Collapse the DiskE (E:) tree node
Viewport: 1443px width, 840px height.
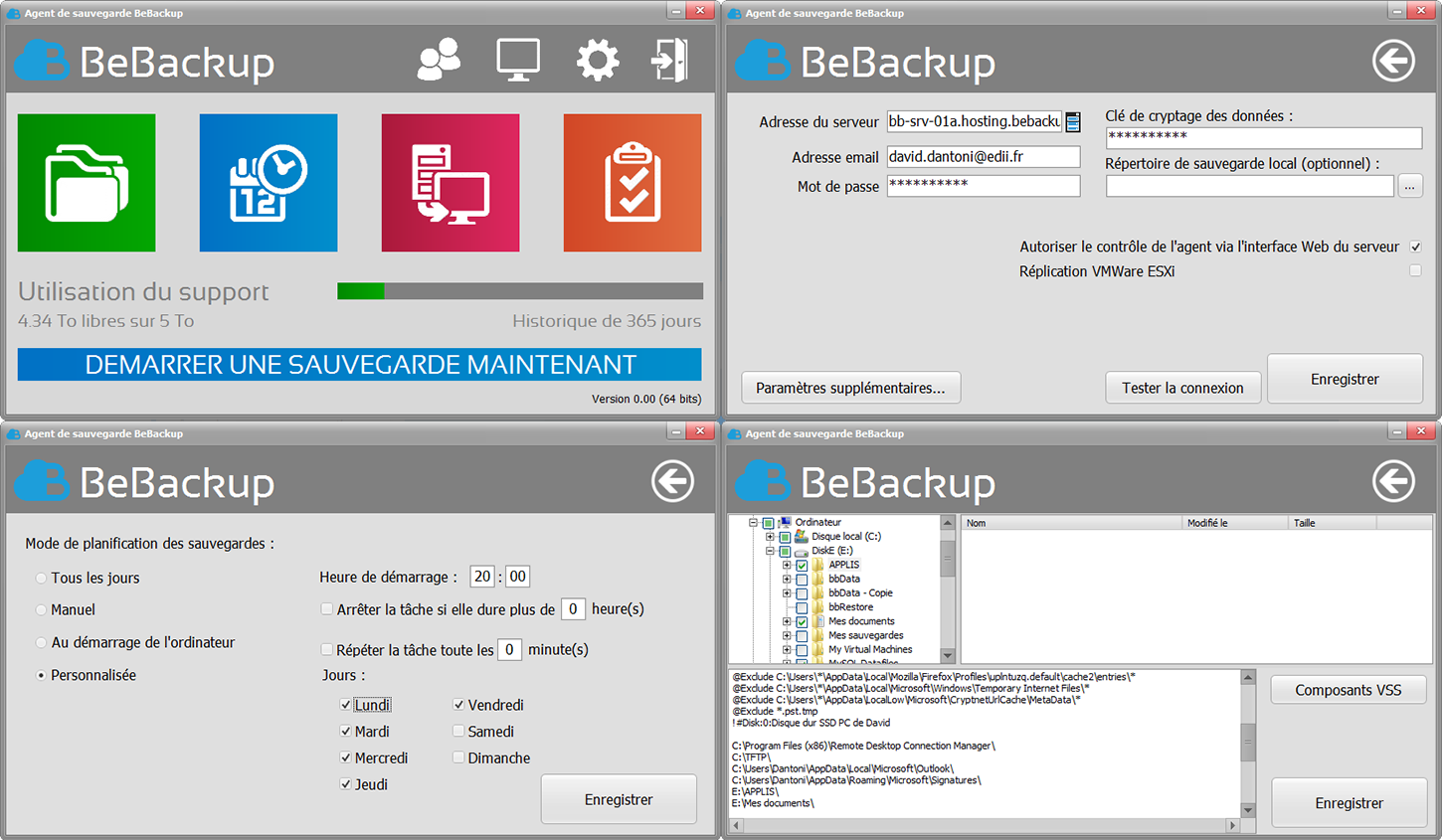coord(770,551)
